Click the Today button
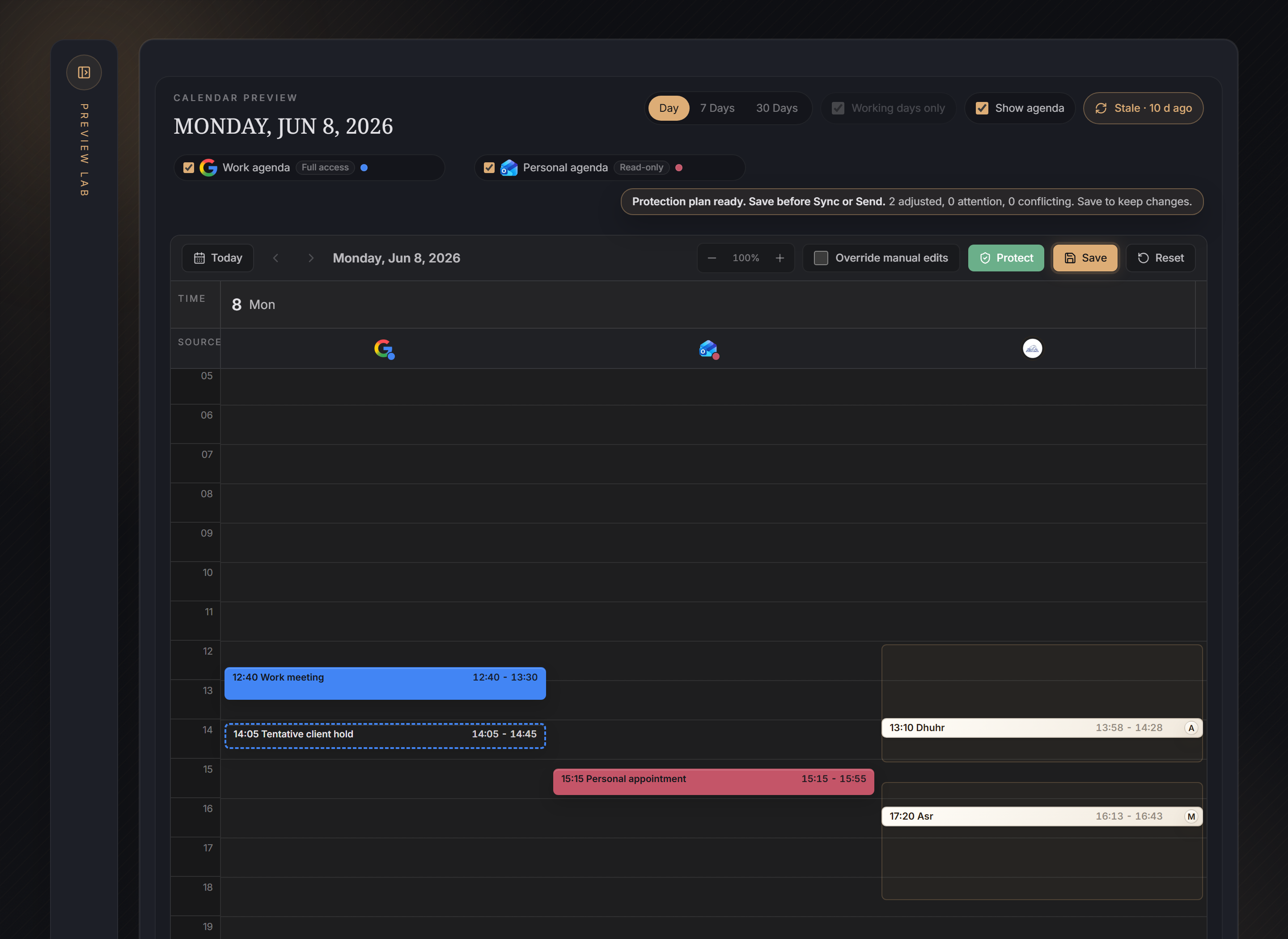Screen dimensions: 1288x939 (218, 258)
